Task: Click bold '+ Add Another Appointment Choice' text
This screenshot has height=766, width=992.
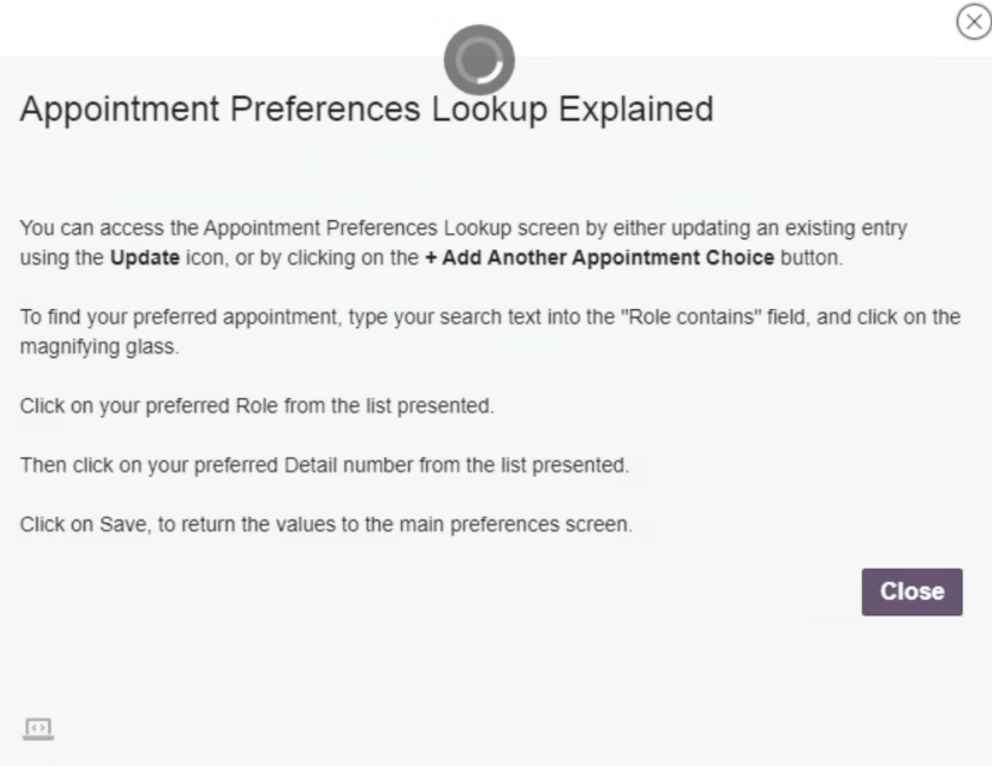Action: [606, 258]
